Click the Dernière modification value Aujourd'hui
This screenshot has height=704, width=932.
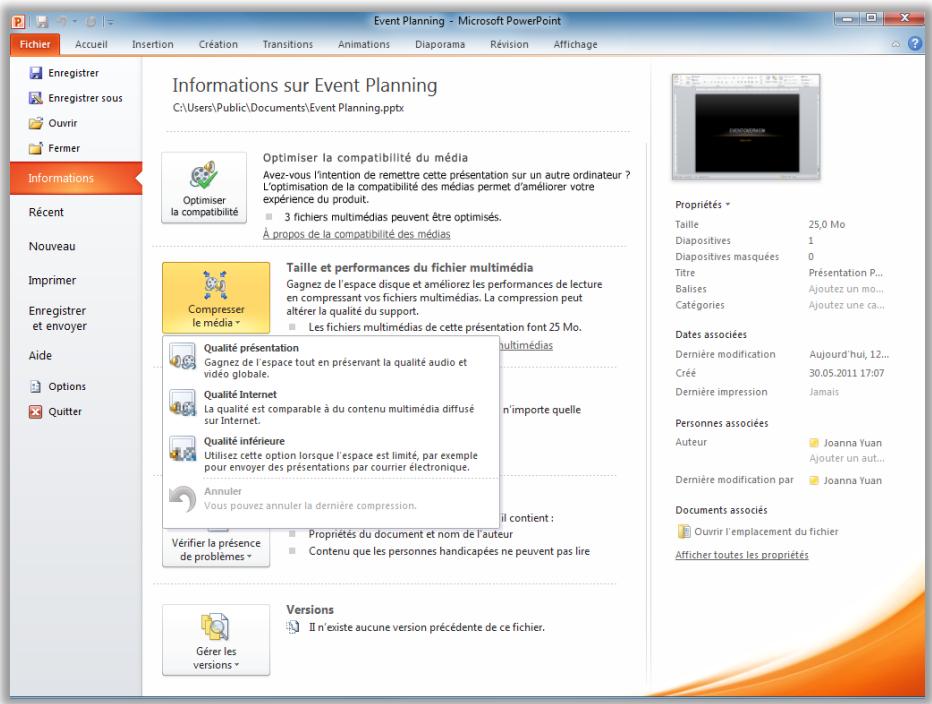(x=849, y=354)
